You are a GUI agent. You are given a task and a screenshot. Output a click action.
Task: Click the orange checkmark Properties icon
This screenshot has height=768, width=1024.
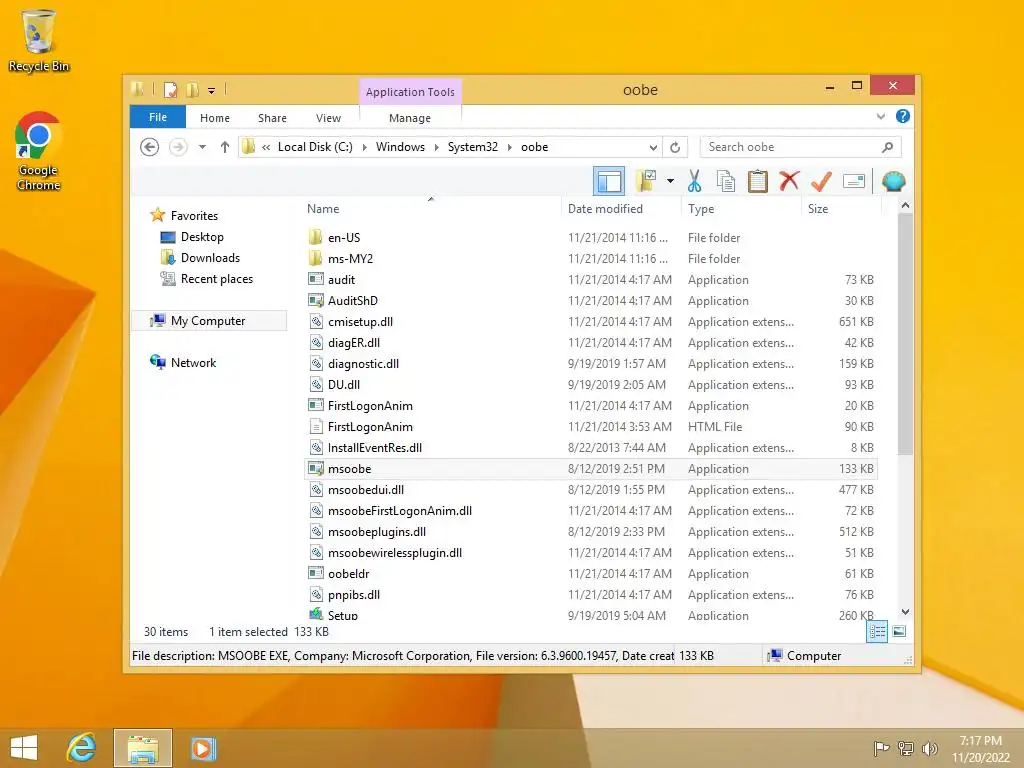click(x=821, y=181)
